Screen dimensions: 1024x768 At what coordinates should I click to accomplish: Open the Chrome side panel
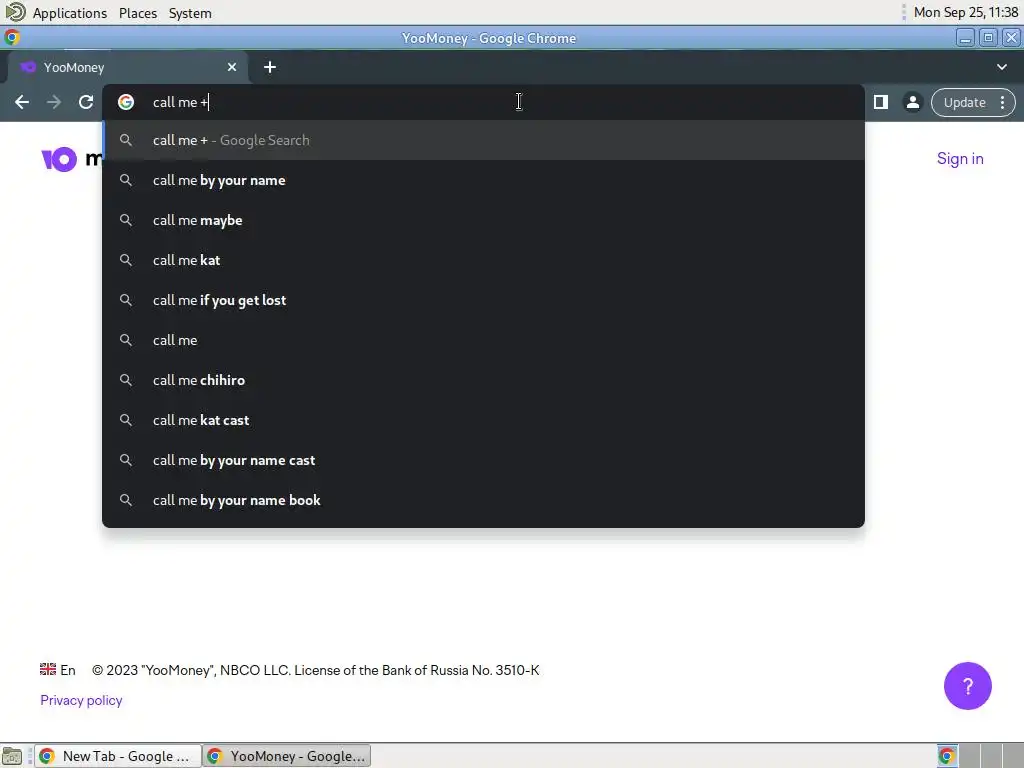[x=881, y=103]
